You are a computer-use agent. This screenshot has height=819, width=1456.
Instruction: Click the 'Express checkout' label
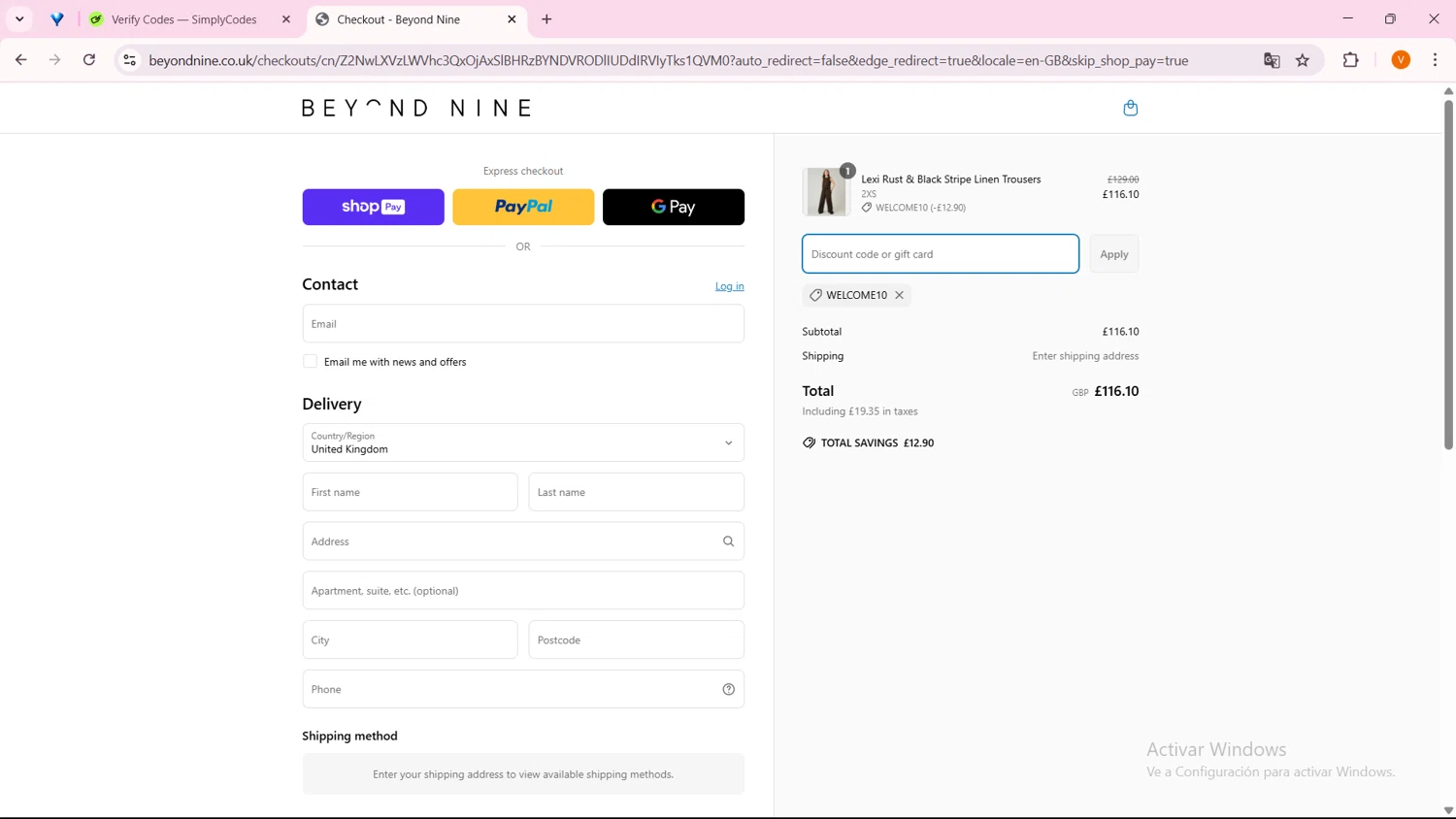[523, 171]
